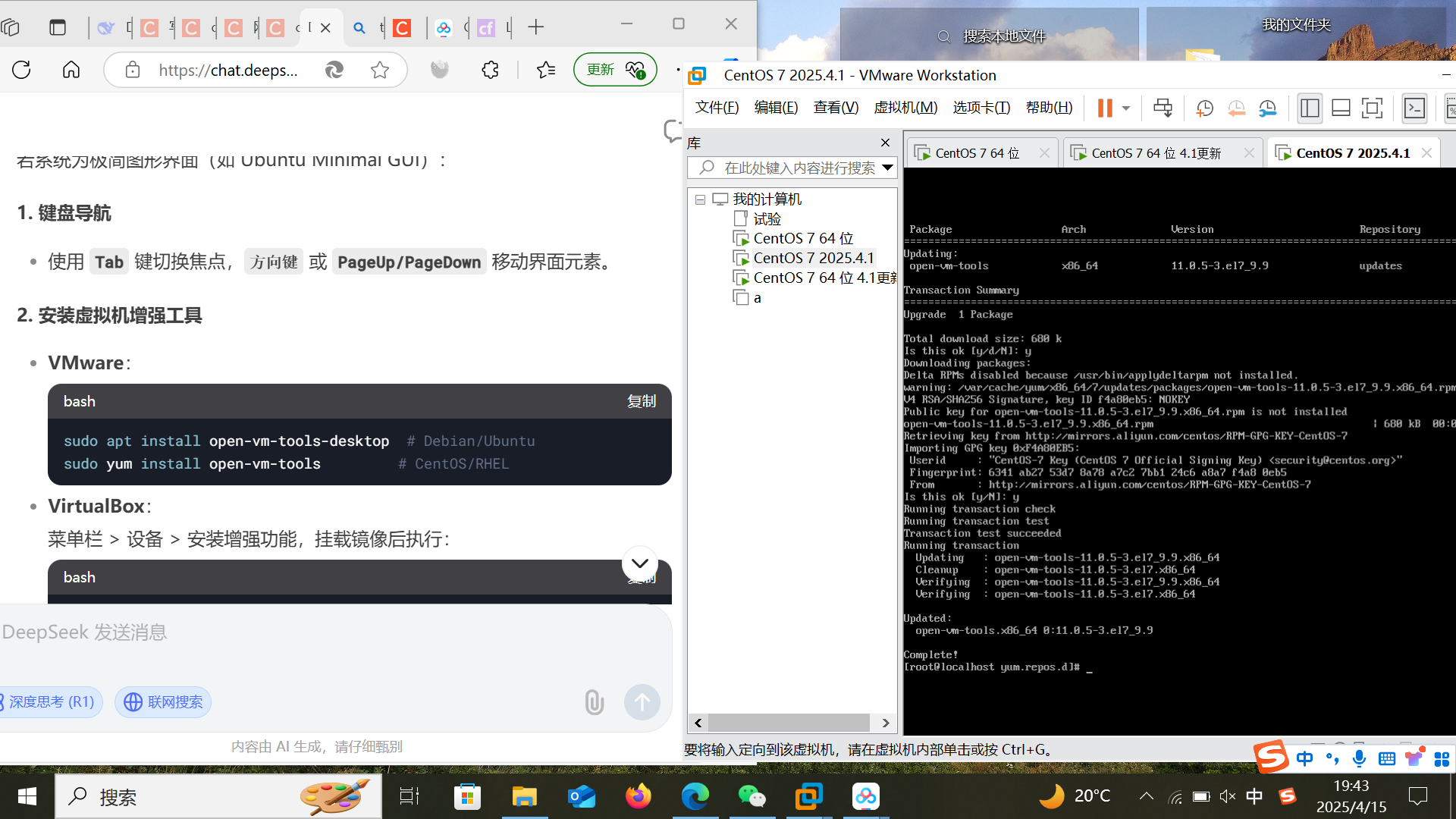Switch to CentOS 7 64 位 tab
1456x819 pixels.
[x=977, y=153]
